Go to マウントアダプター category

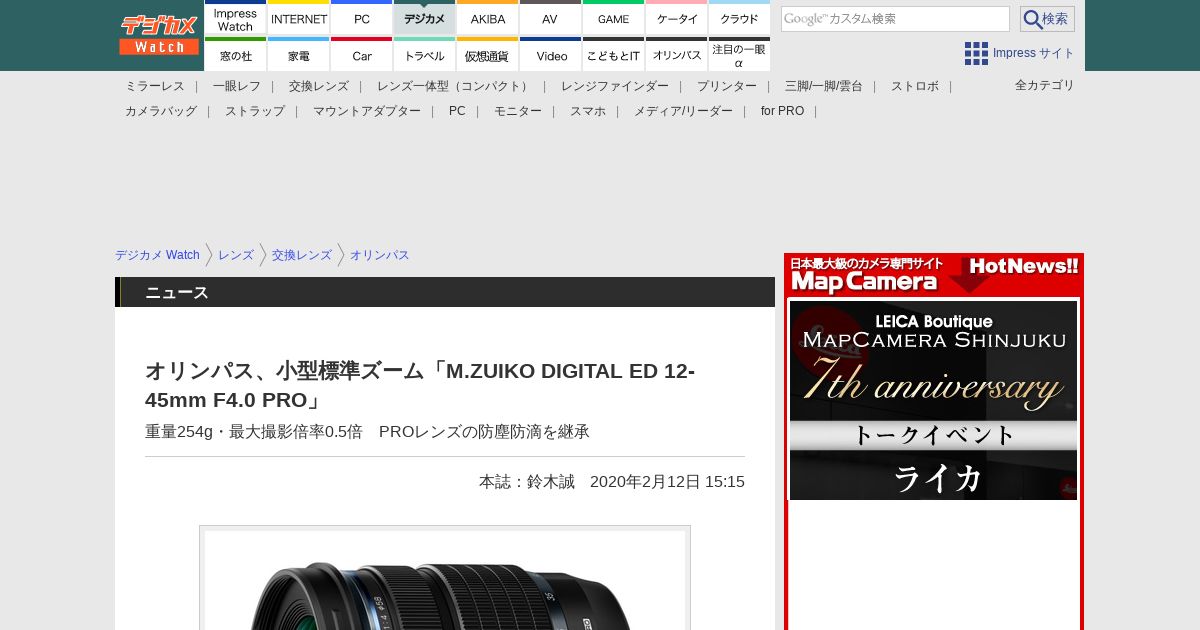pos(367,111)
